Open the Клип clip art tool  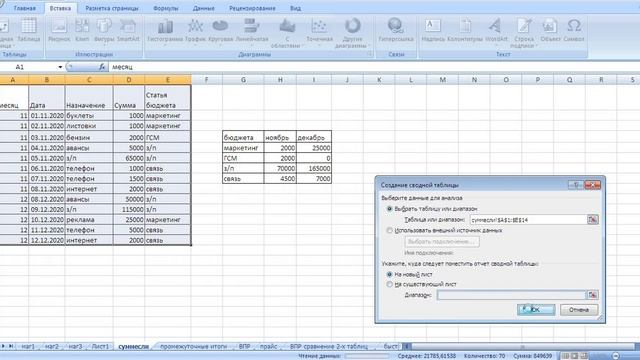(82, 31)
